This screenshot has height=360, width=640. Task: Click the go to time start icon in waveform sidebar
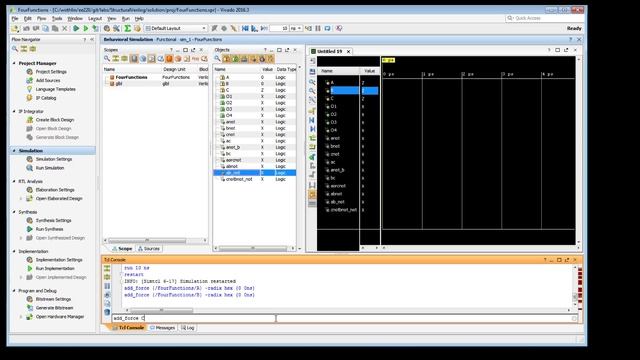pos(312,120)
